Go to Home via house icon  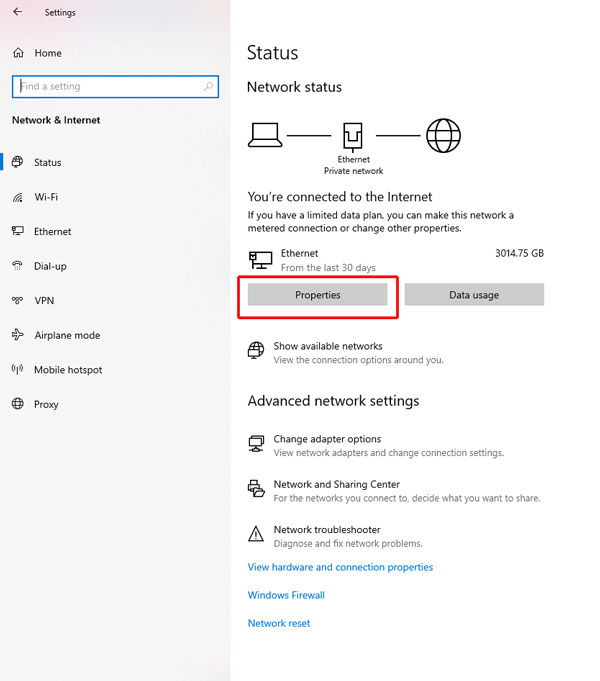[17, 53]
